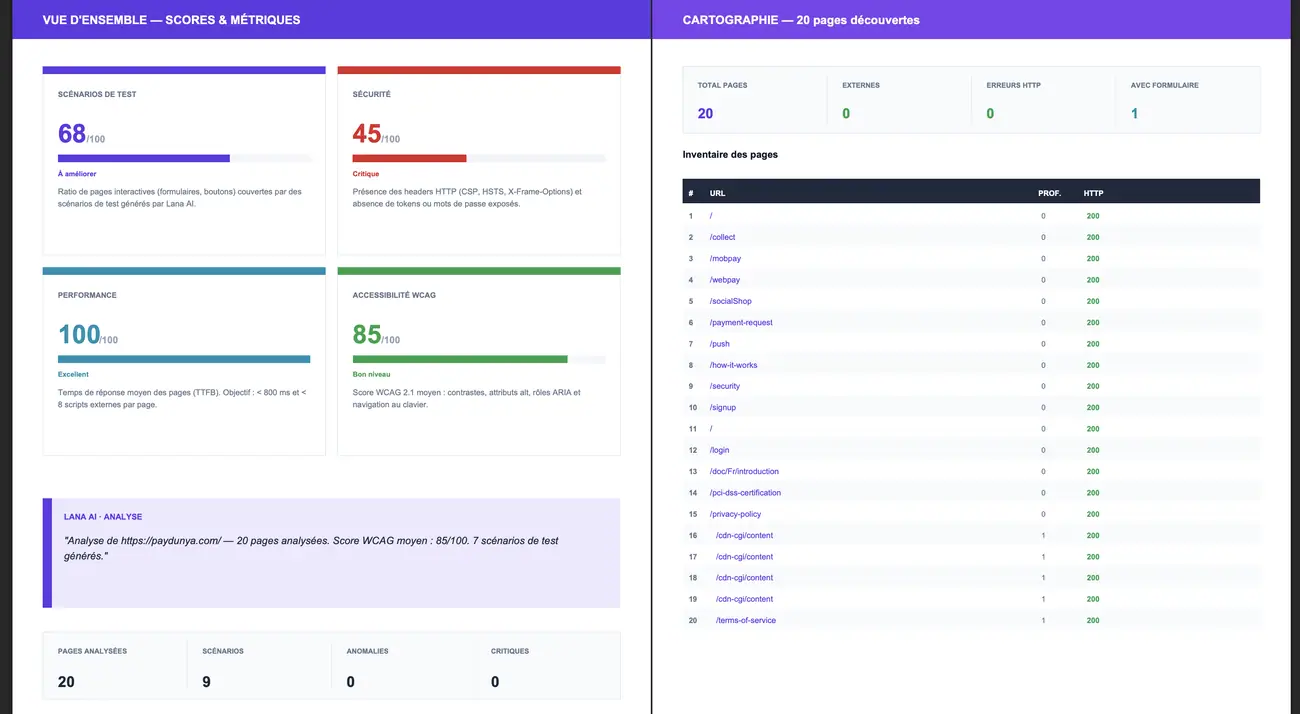Select the 68/100 test scenario score
1300x714 pixels.
[81, 134]
